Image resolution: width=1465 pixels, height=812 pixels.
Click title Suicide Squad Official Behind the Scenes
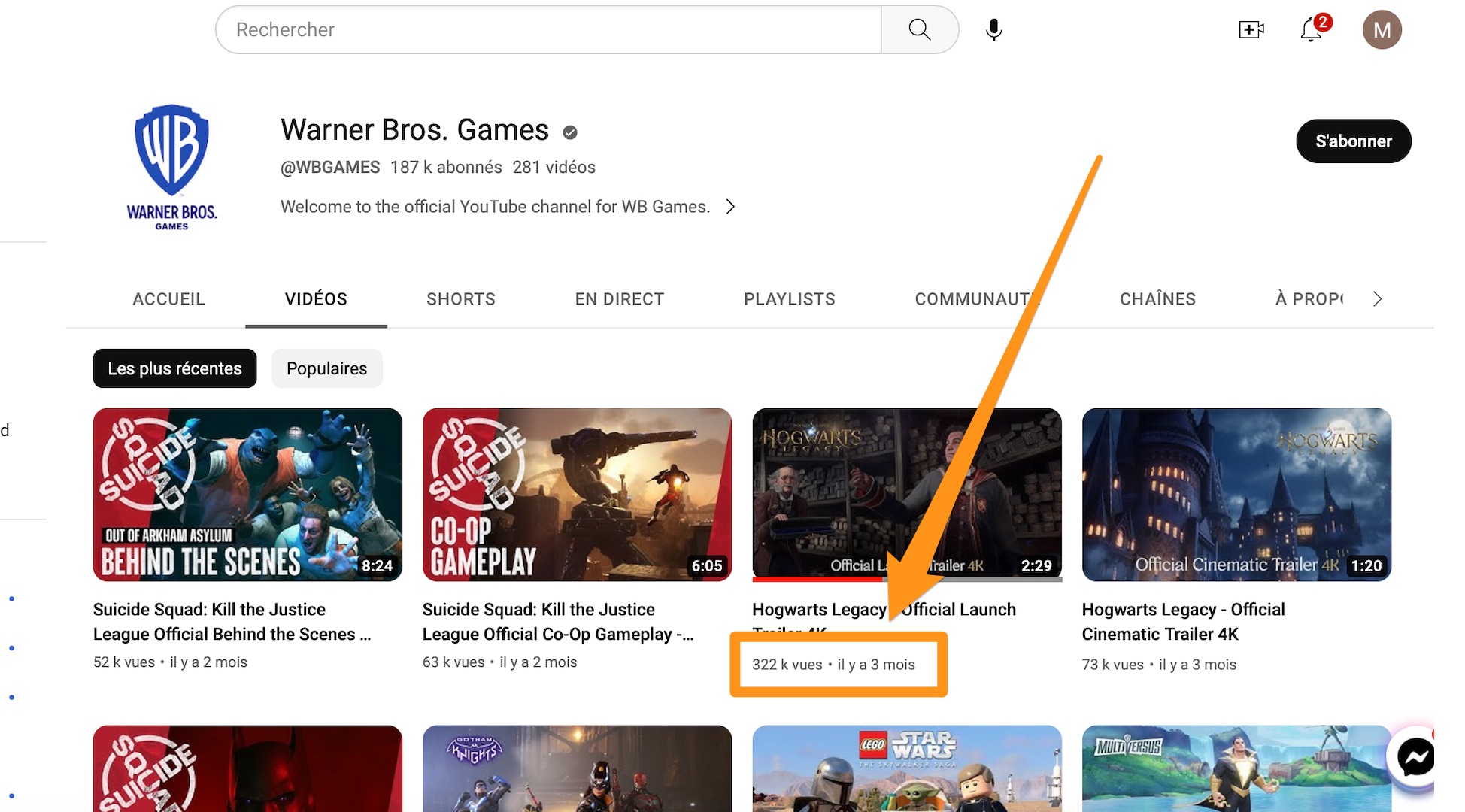click(x=232, y=622)
